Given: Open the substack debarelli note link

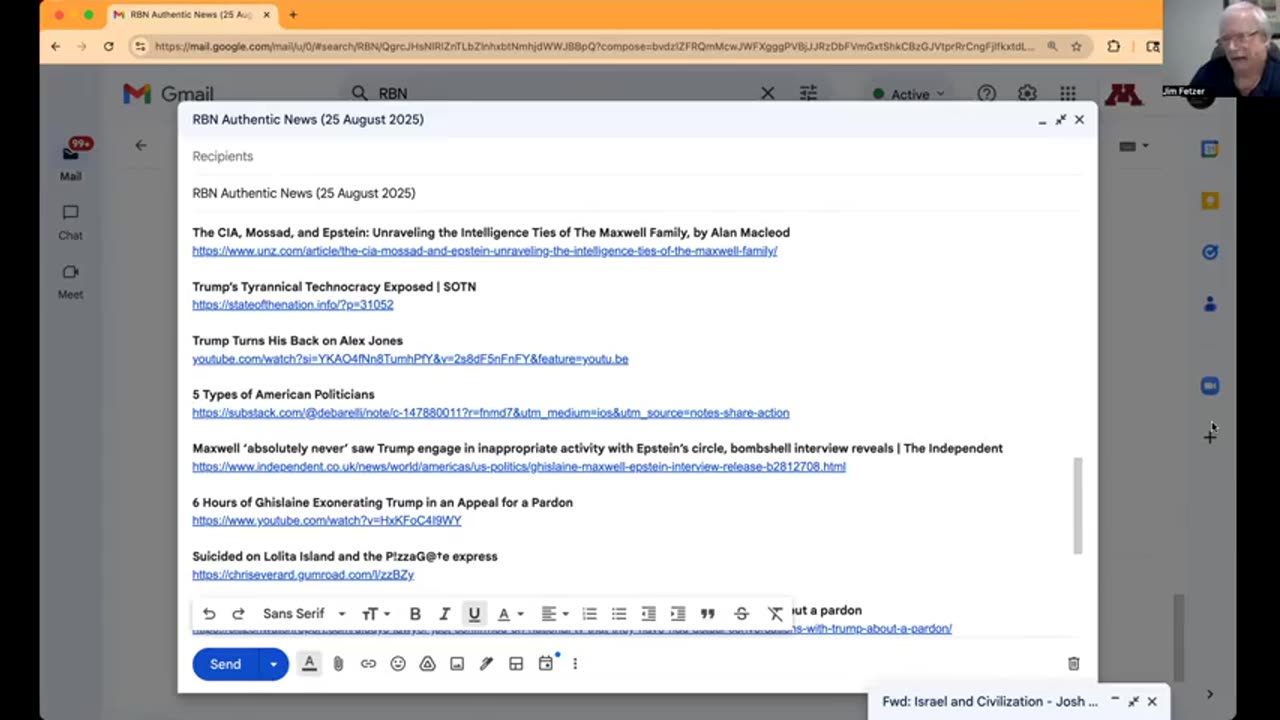Looking at the screenshot, I should coord(491,413).
